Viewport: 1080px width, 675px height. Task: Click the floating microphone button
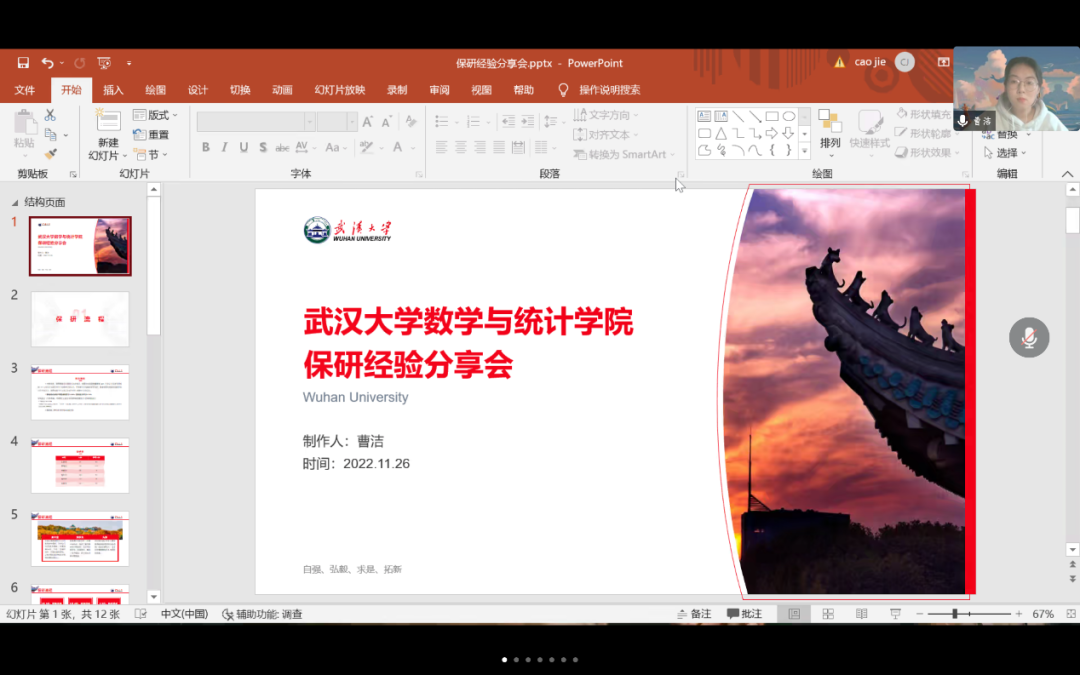point(1028,338)
